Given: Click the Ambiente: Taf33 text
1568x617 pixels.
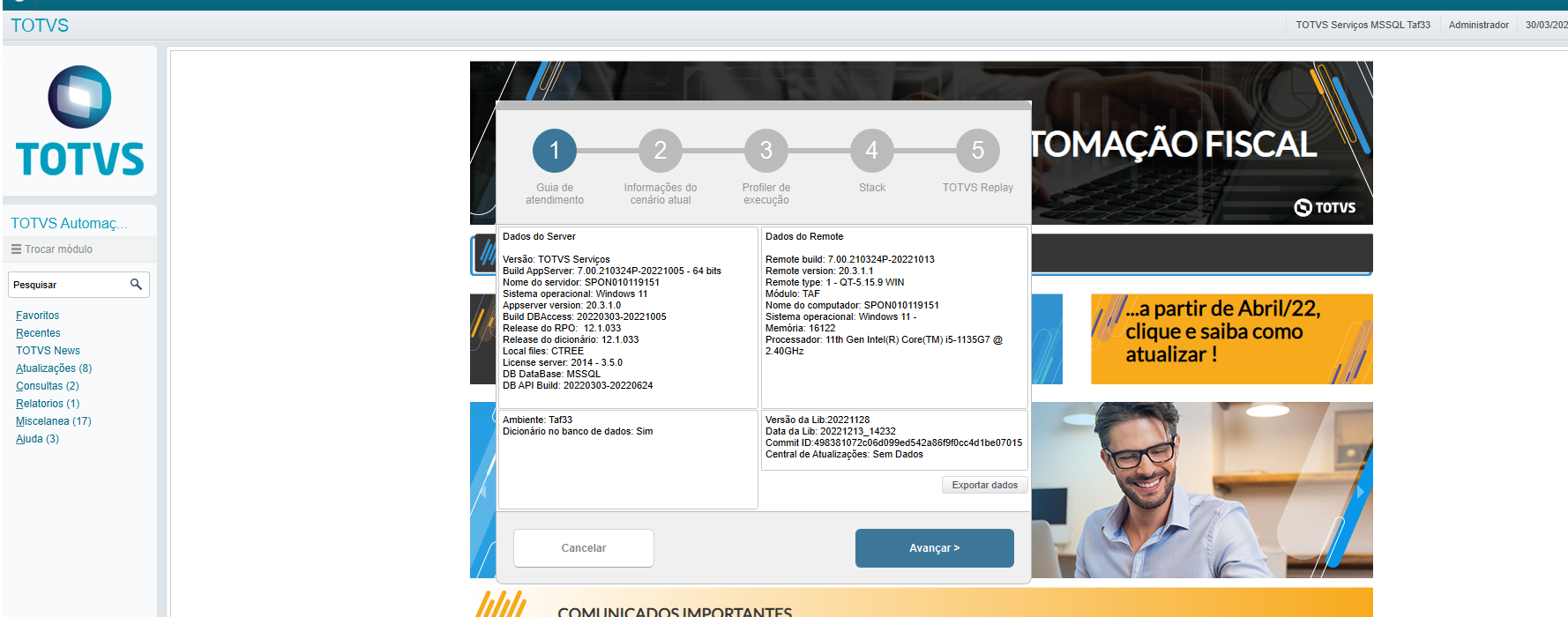Looking at the screenshot, I should [538, 420].
